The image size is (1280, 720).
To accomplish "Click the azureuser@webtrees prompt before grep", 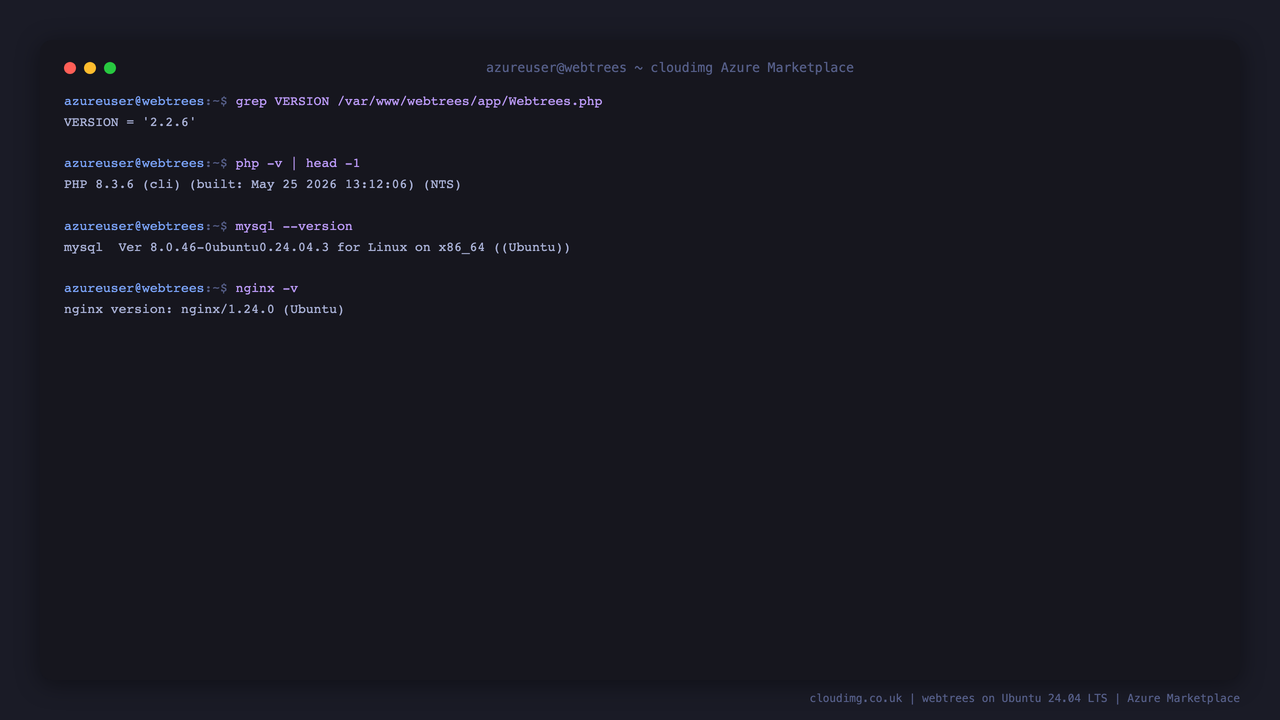I will (146, 102).
